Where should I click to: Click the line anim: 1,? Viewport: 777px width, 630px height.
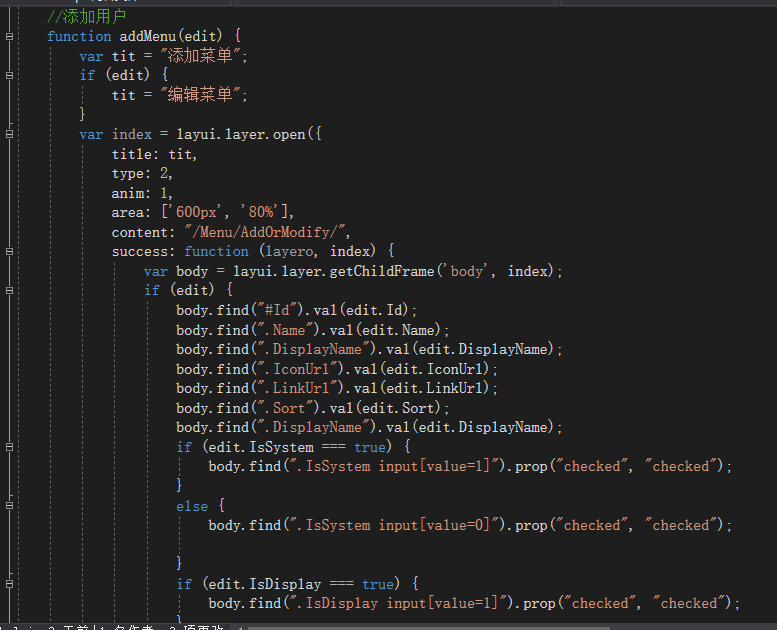142,193
